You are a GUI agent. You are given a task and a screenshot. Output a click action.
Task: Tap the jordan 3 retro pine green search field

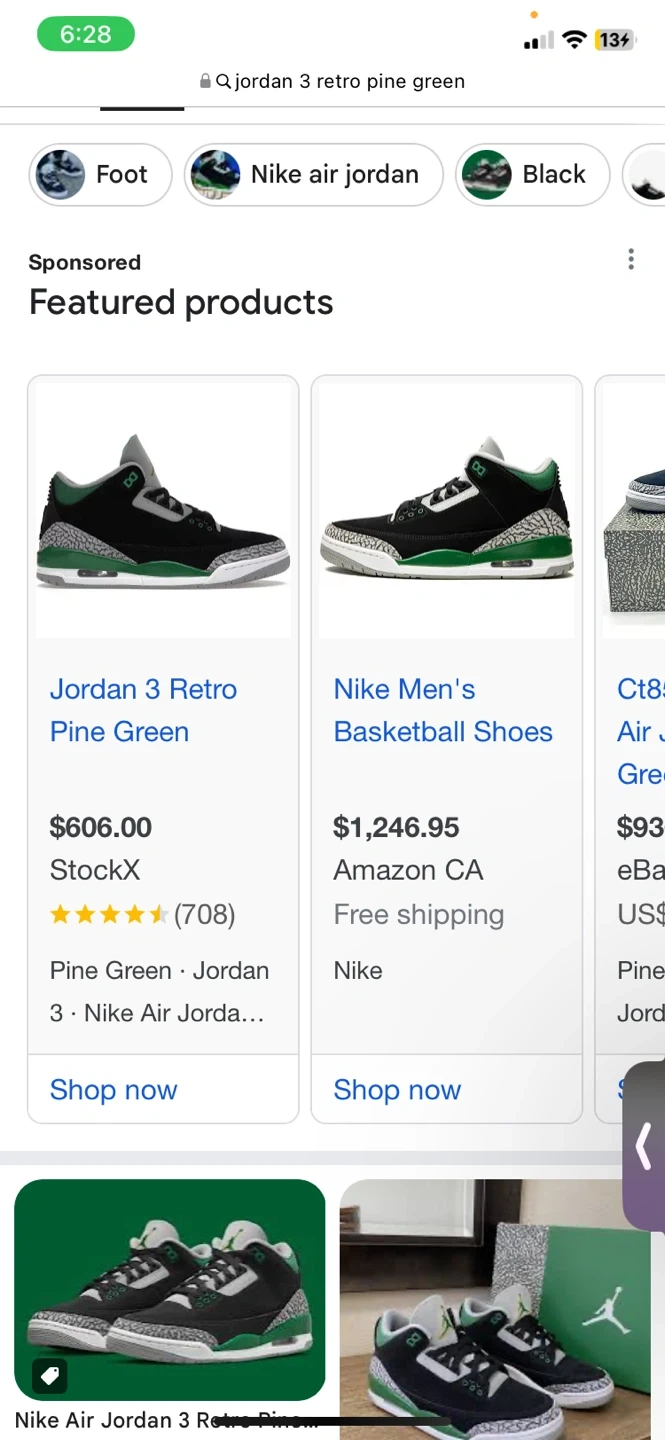tap(349, 82)
